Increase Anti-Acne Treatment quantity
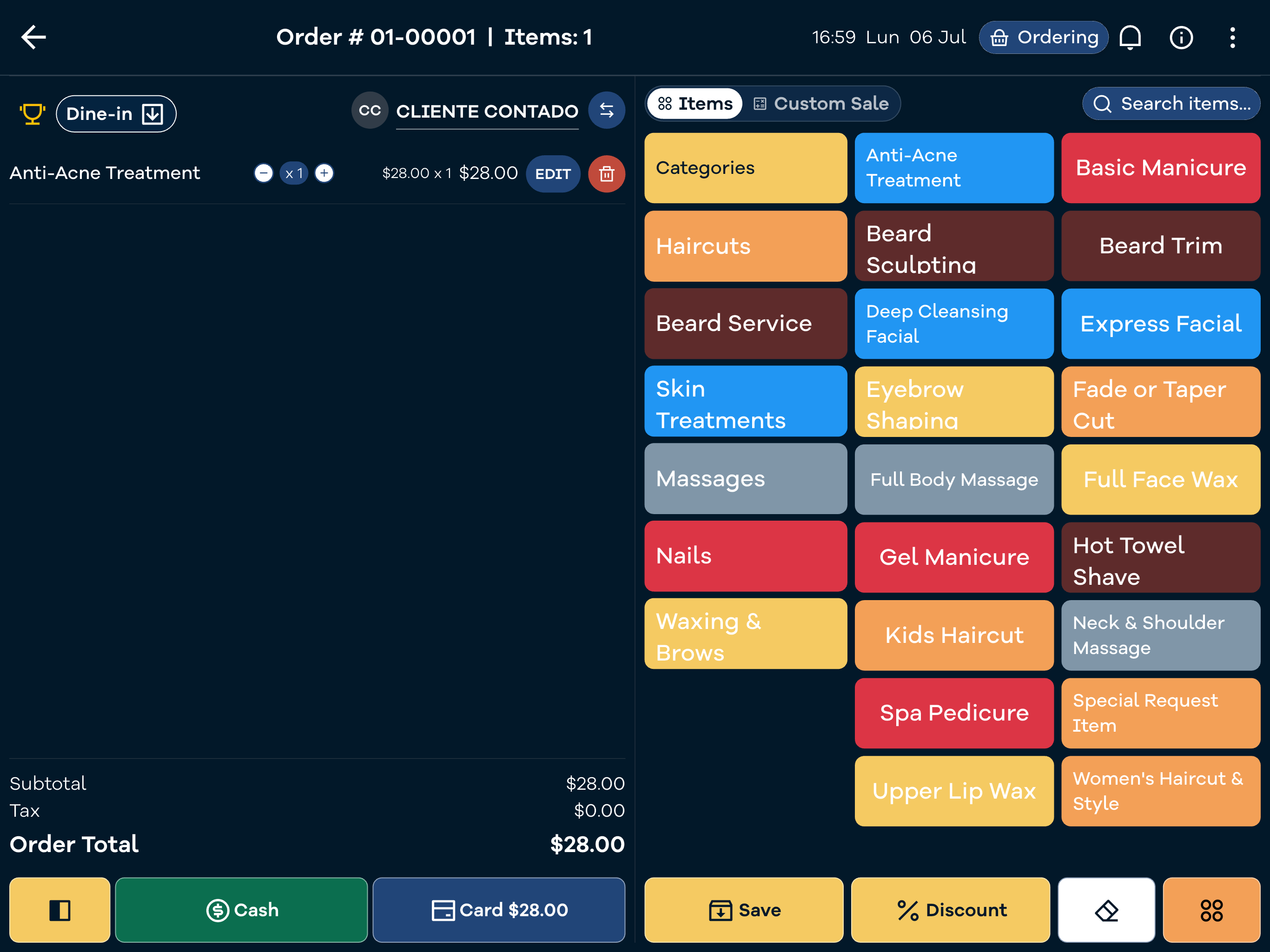Screen dimensions: 1270x952 (x=324, y=173)
